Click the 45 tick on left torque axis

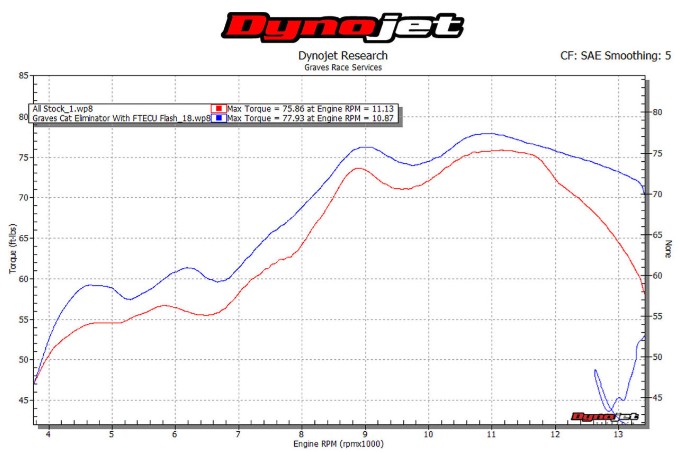(23, 400)
